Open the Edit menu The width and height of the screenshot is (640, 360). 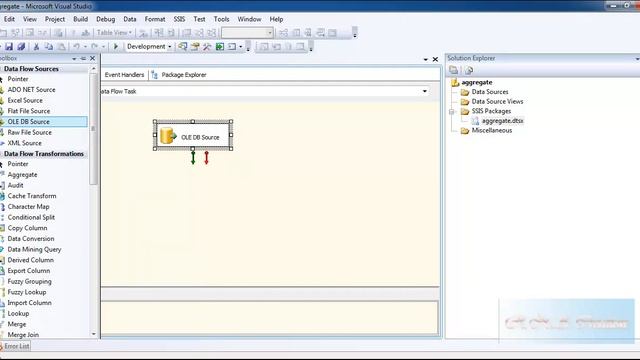pos(9,19)
